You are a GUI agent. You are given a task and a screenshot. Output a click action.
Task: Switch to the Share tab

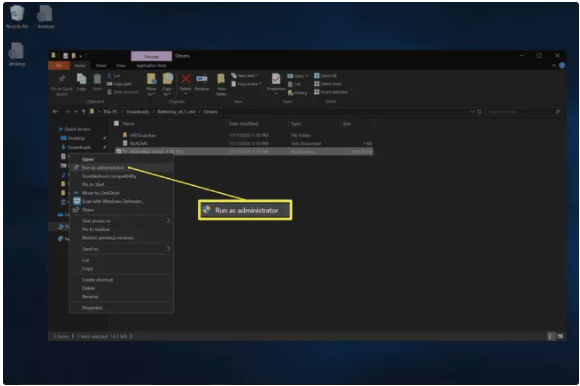tap(101, 65)
